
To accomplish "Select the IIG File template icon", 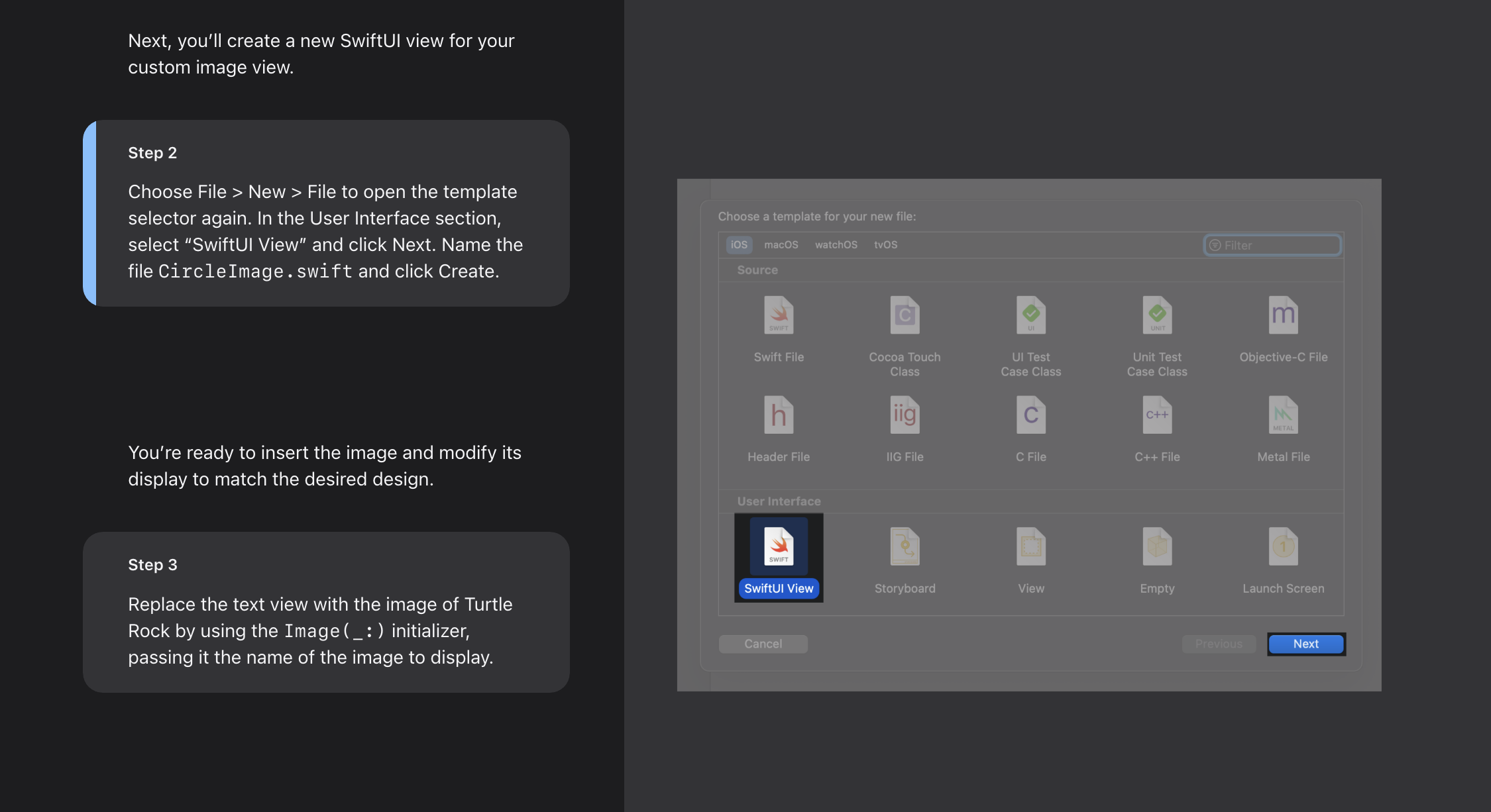I will pyautogui.click(x=905, y=416).
